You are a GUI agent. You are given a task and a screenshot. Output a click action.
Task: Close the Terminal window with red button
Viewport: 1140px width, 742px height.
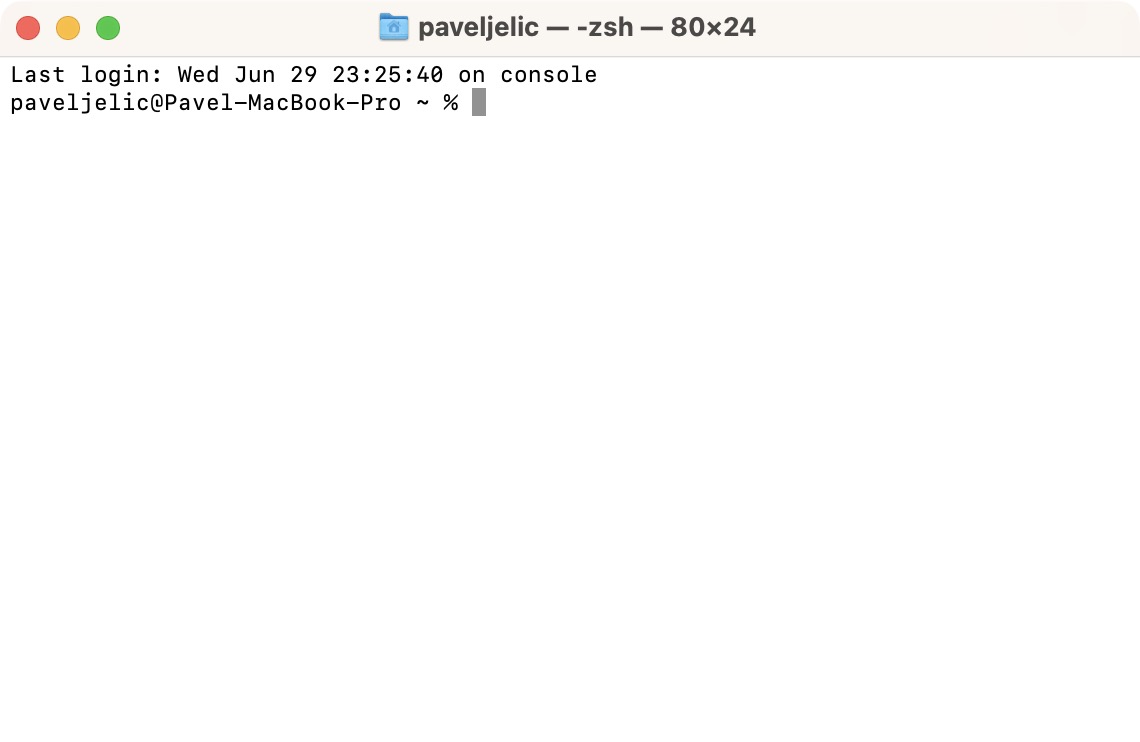[x=28, y=28]
